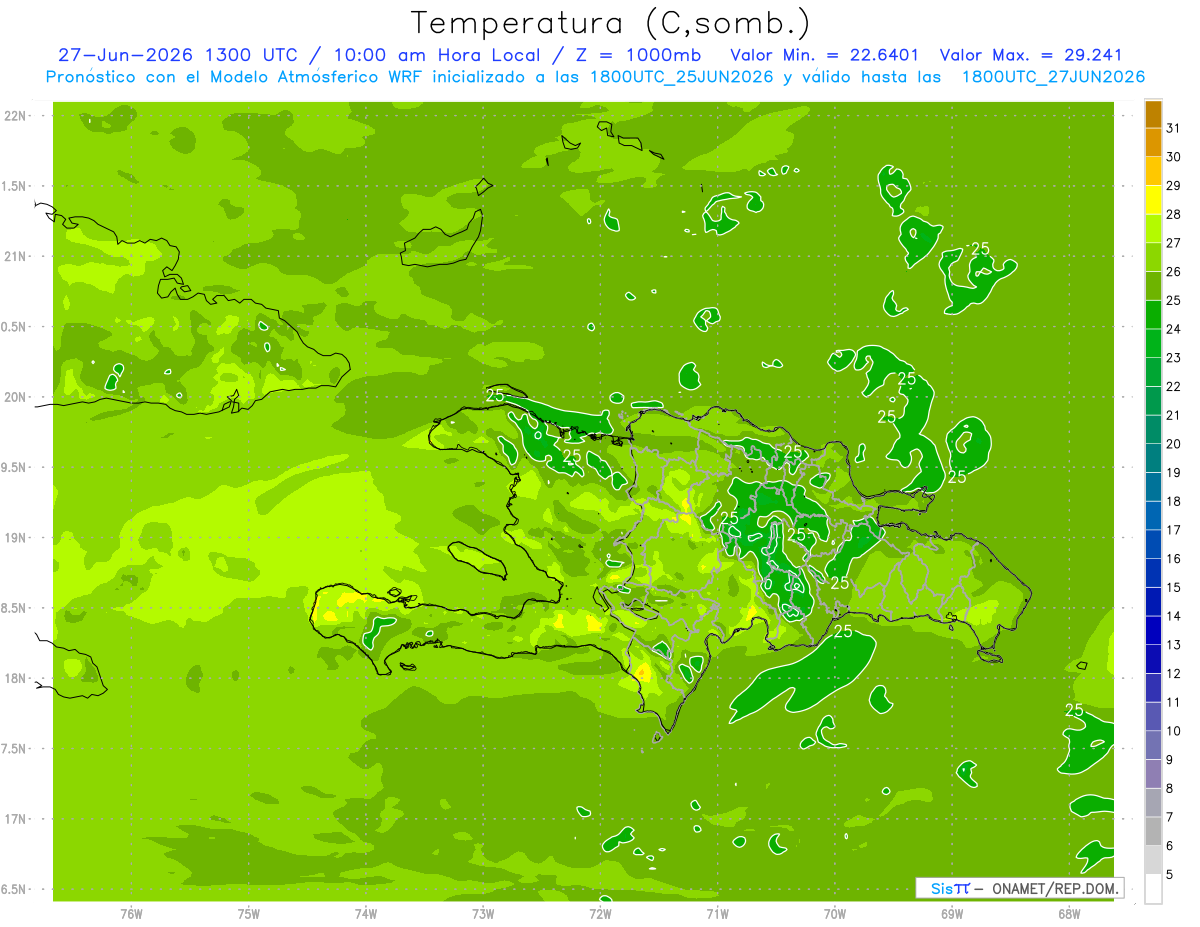Pick the grey 6–7 color scale segment

coord(1153,831)
